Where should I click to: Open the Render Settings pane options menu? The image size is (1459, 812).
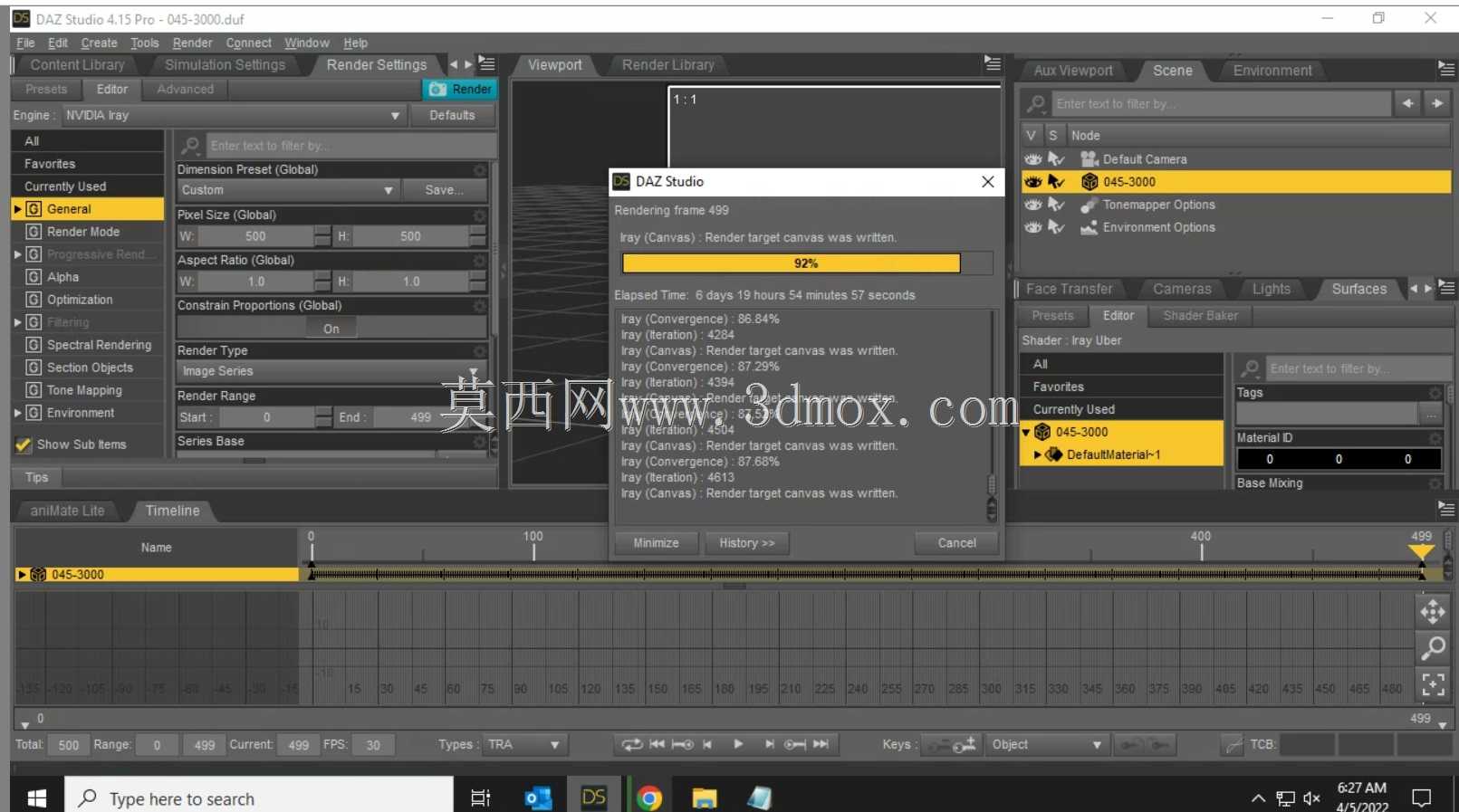[486, 64]
